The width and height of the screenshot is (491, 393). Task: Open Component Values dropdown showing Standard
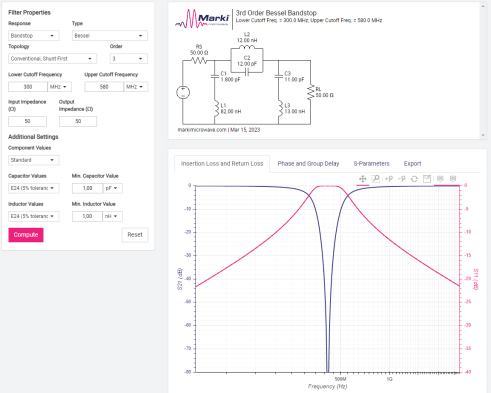(34, 160)
